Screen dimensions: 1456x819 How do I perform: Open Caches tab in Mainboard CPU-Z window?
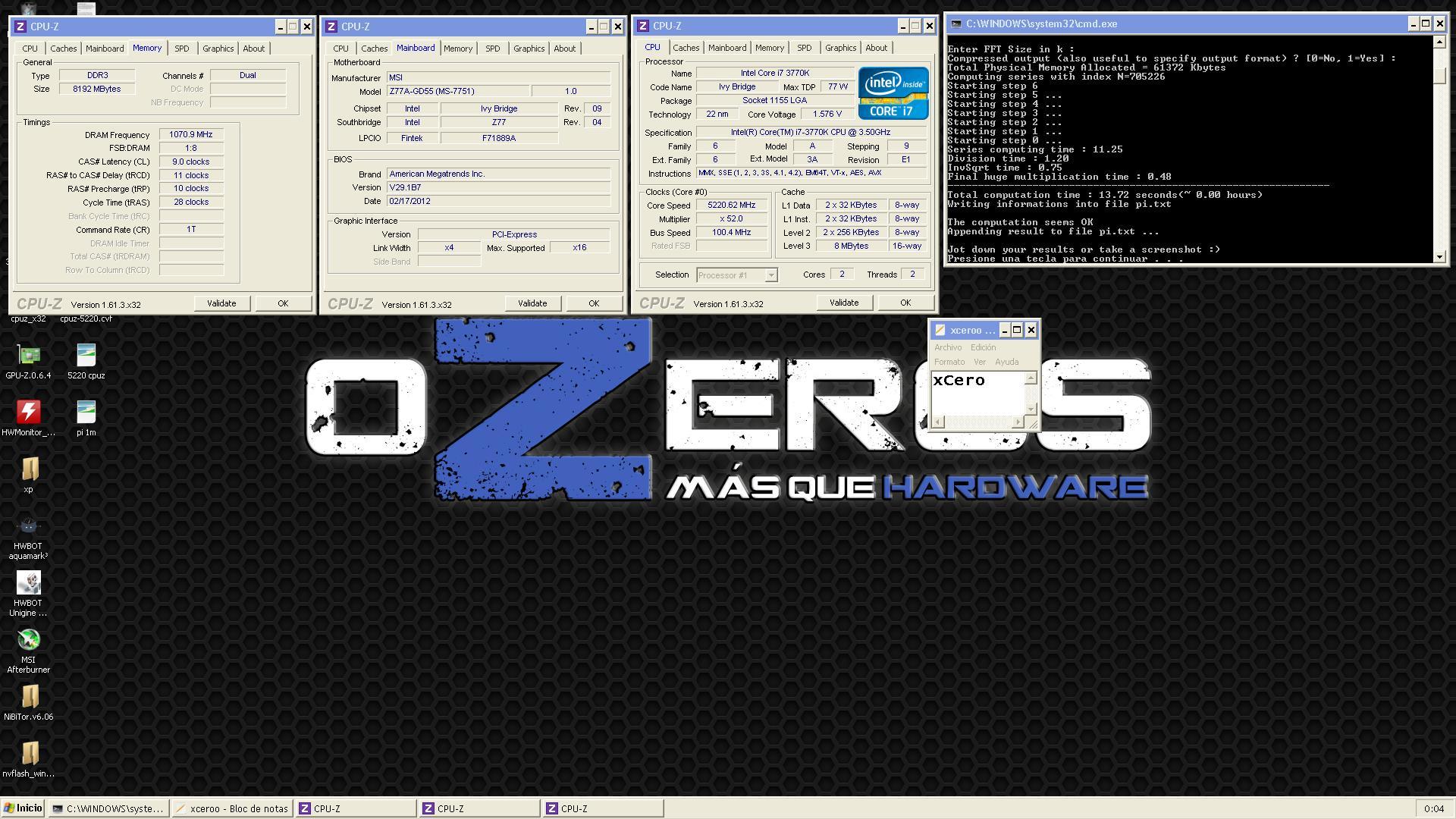374,49
